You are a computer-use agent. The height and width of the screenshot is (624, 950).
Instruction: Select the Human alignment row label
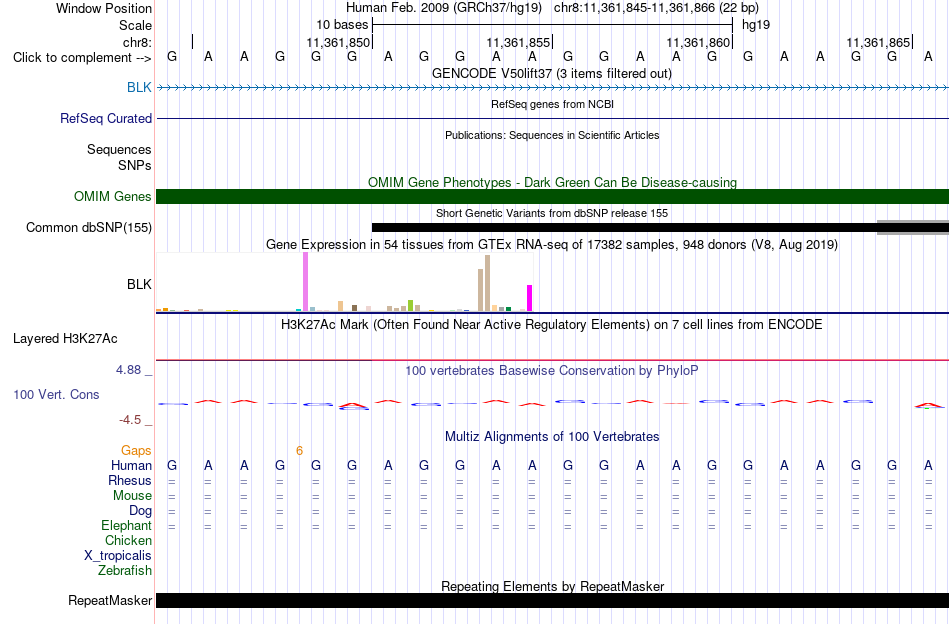point(131,465)
